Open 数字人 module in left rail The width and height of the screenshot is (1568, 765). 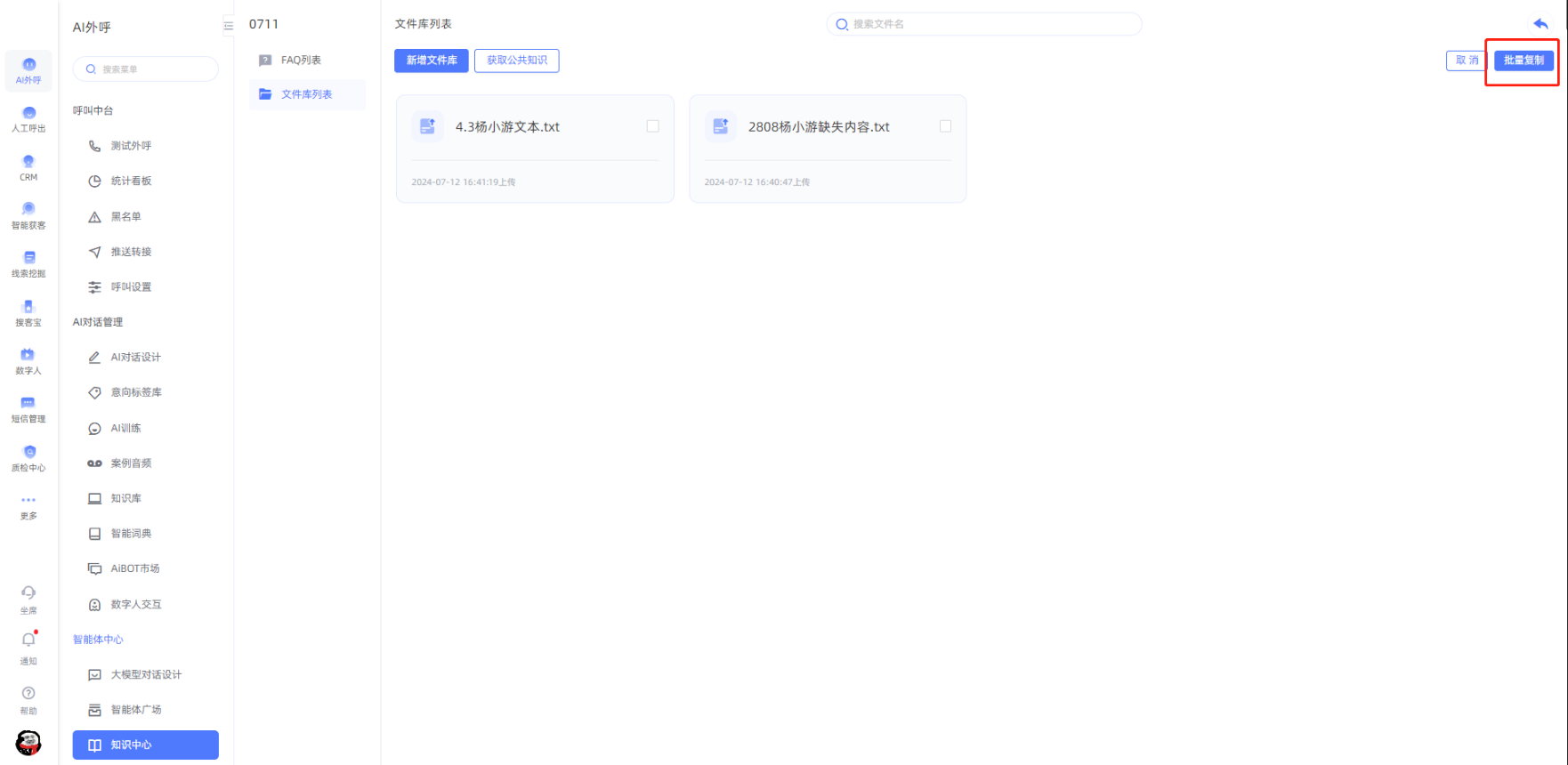28,360
